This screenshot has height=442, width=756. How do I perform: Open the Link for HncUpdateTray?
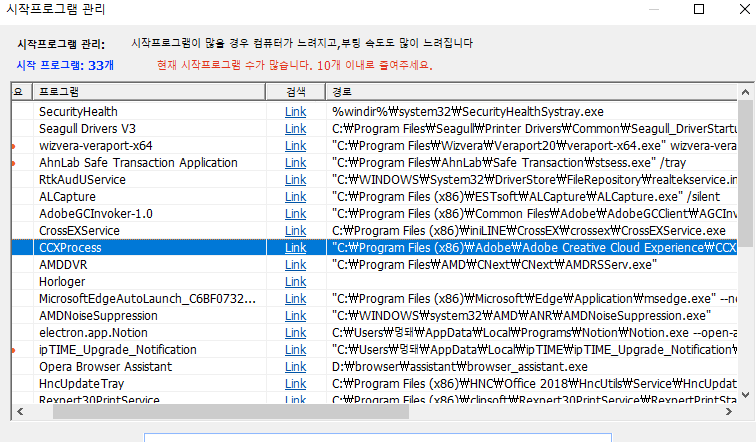pos(295,384)
